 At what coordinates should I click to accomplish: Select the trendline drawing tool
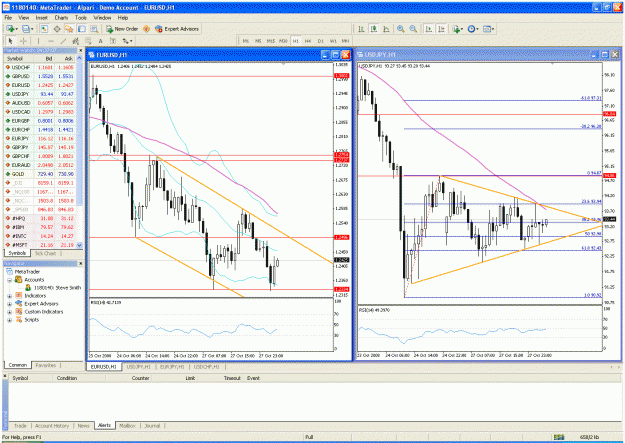click(x=63, y=41)
